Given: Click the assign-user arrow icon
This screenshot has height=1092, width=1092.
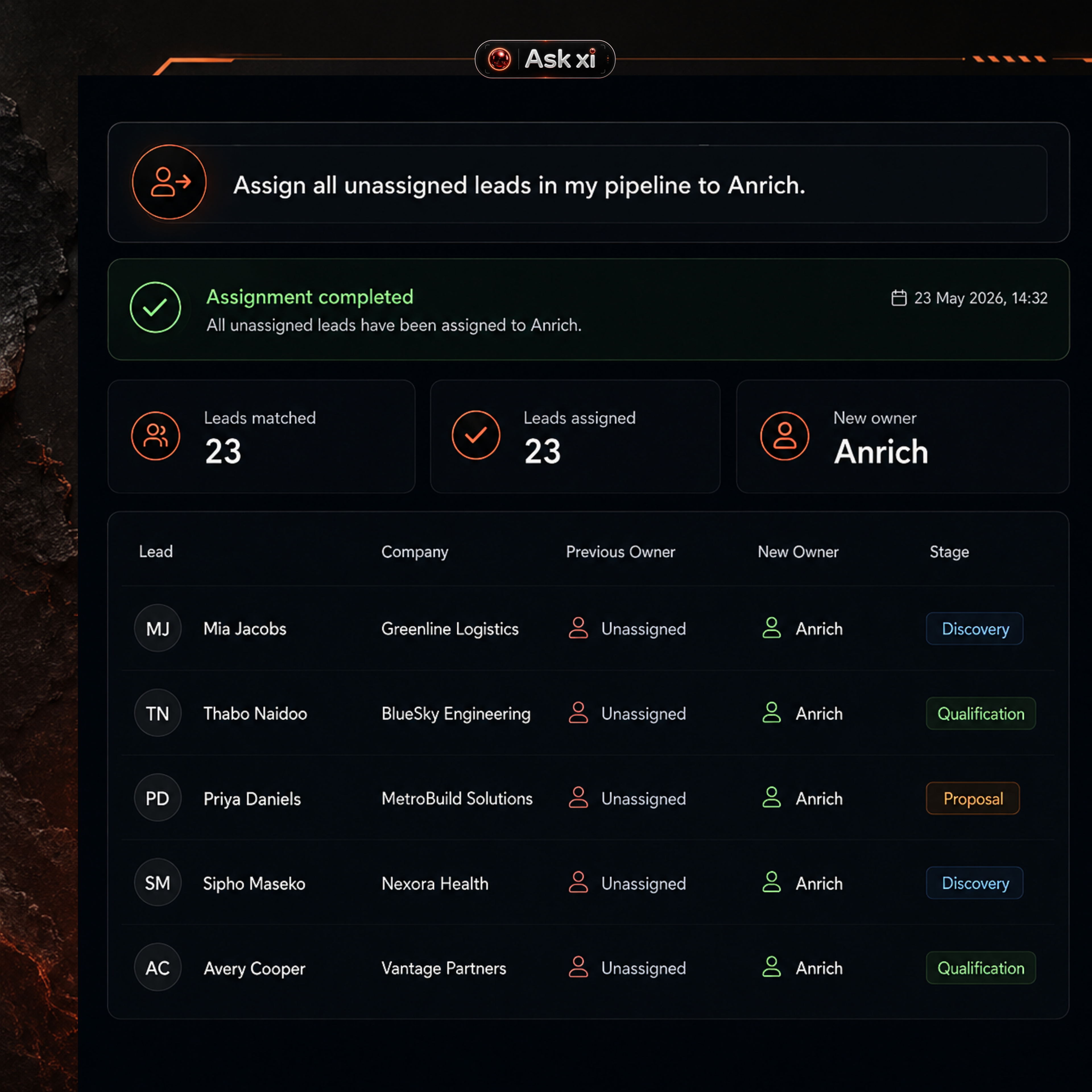Looking at the screenshot, I should pyautogui.click(x=169, y=182).
